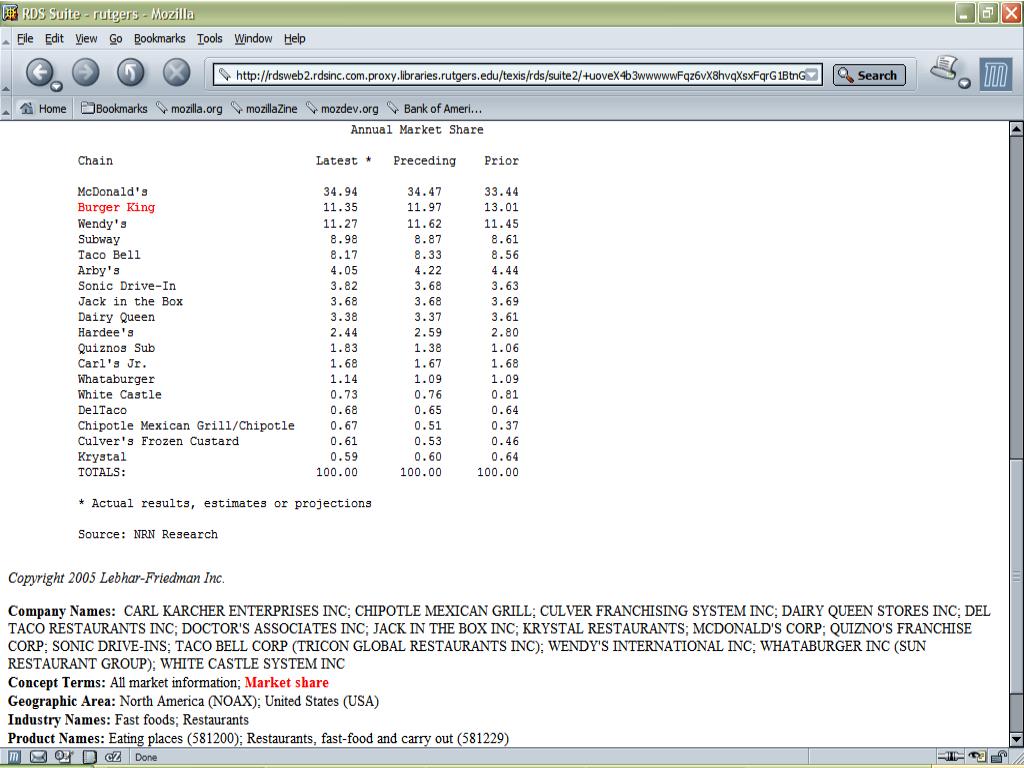Click 'Done' in the status bar
The height and width of the screenshot is (768, 1024).
point(146,758)
